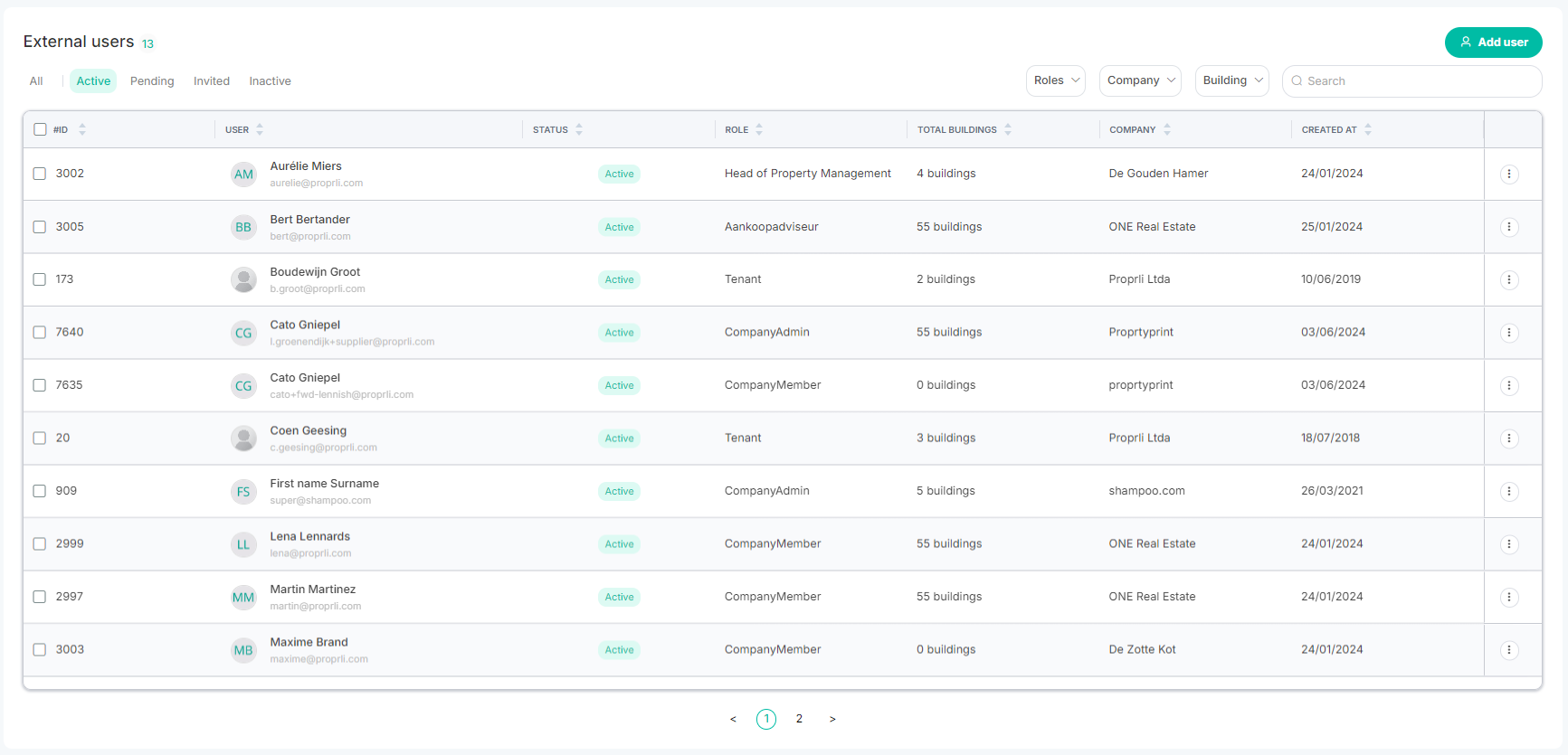Screen dimensions: 1568x755
Task: Go to page 2
Action: tap(799, 719)
